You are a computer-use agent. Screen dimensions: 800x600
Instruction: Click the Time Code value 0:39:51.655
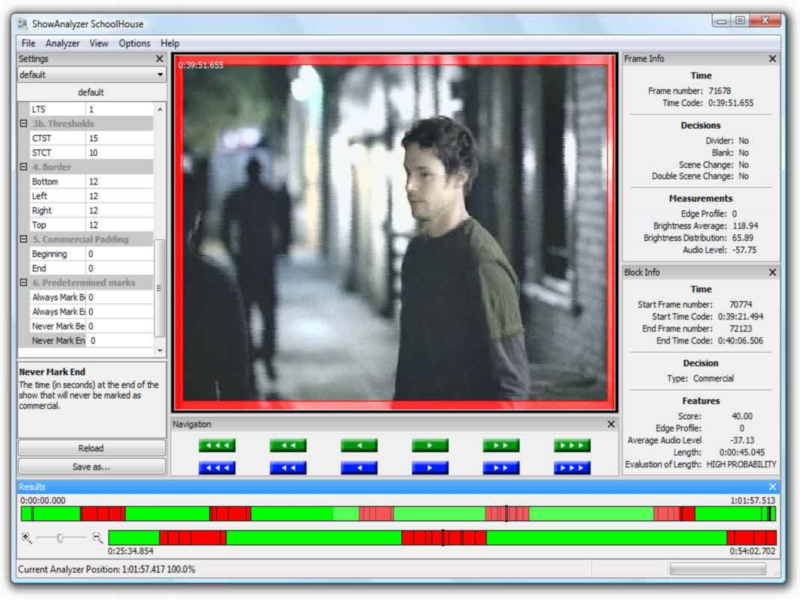click(x=730, y=103)
